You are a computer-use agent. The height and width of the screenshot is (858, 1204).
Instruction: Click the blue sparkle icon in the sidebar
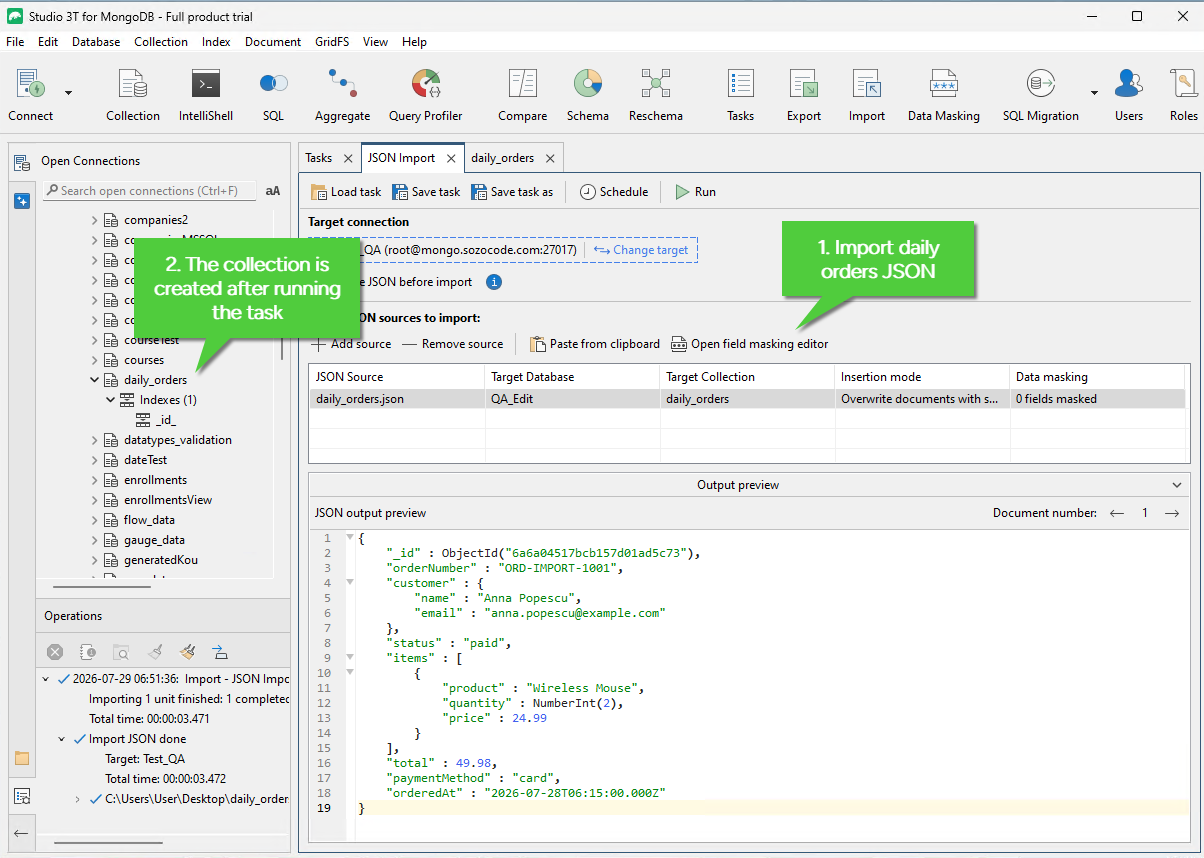[x=22, y=201]
